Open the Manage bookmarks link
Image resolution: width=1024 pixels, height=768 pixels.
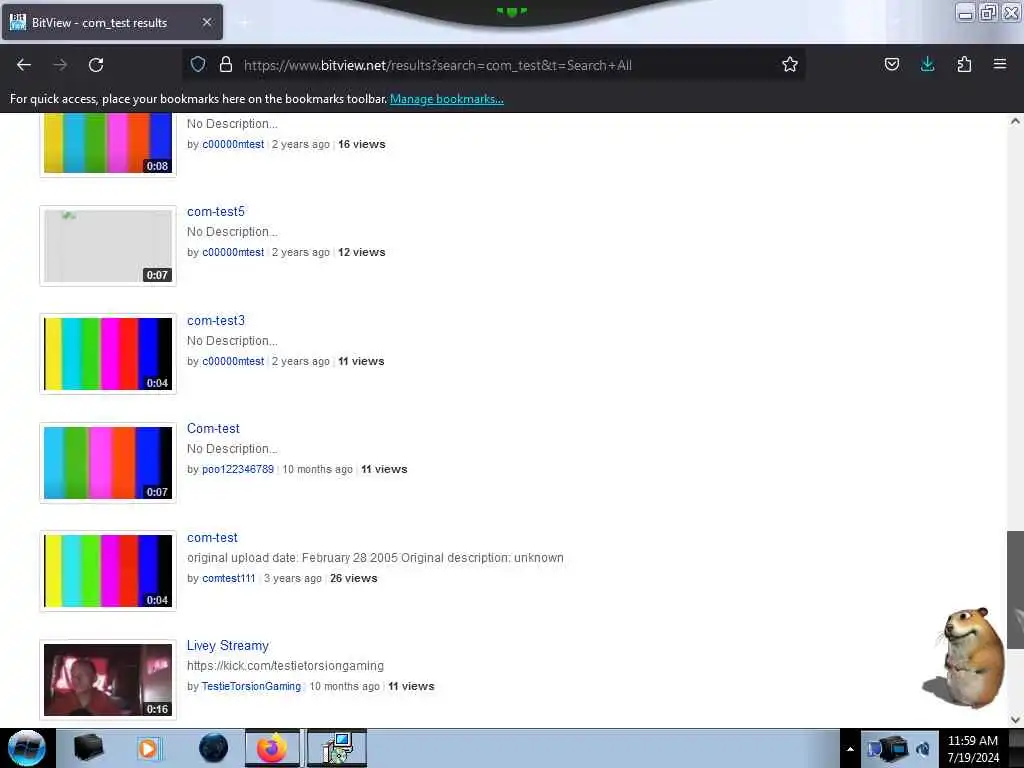click(447, 99)
